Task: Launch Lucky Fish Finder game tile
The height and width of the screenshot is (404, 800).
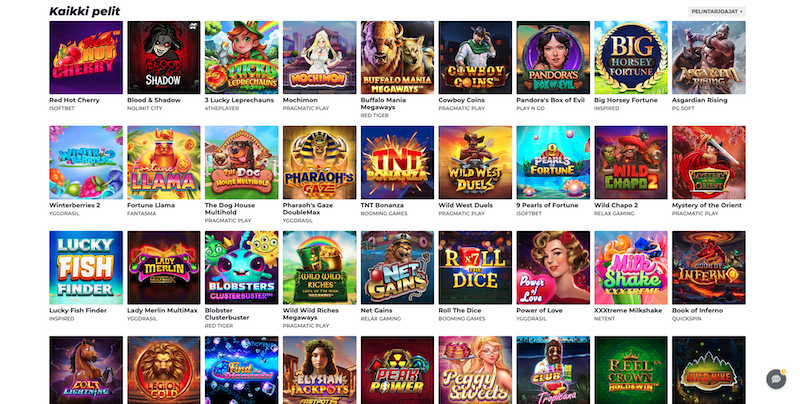Action: [x=86, y=267]
